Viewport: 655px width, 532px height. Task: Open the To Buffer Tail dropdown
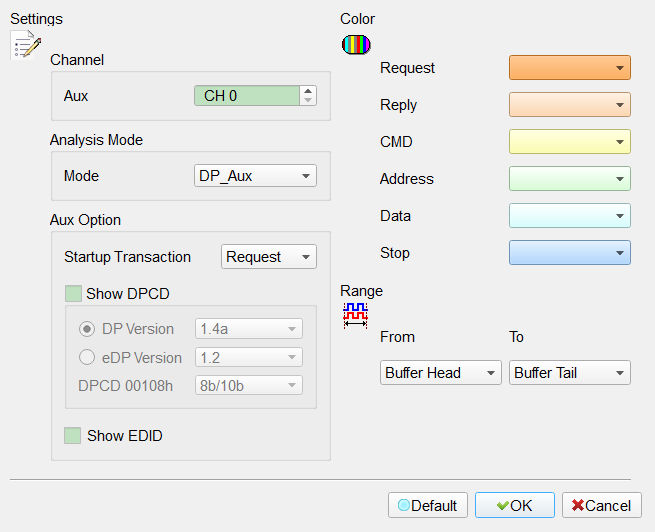pos(570,372)
